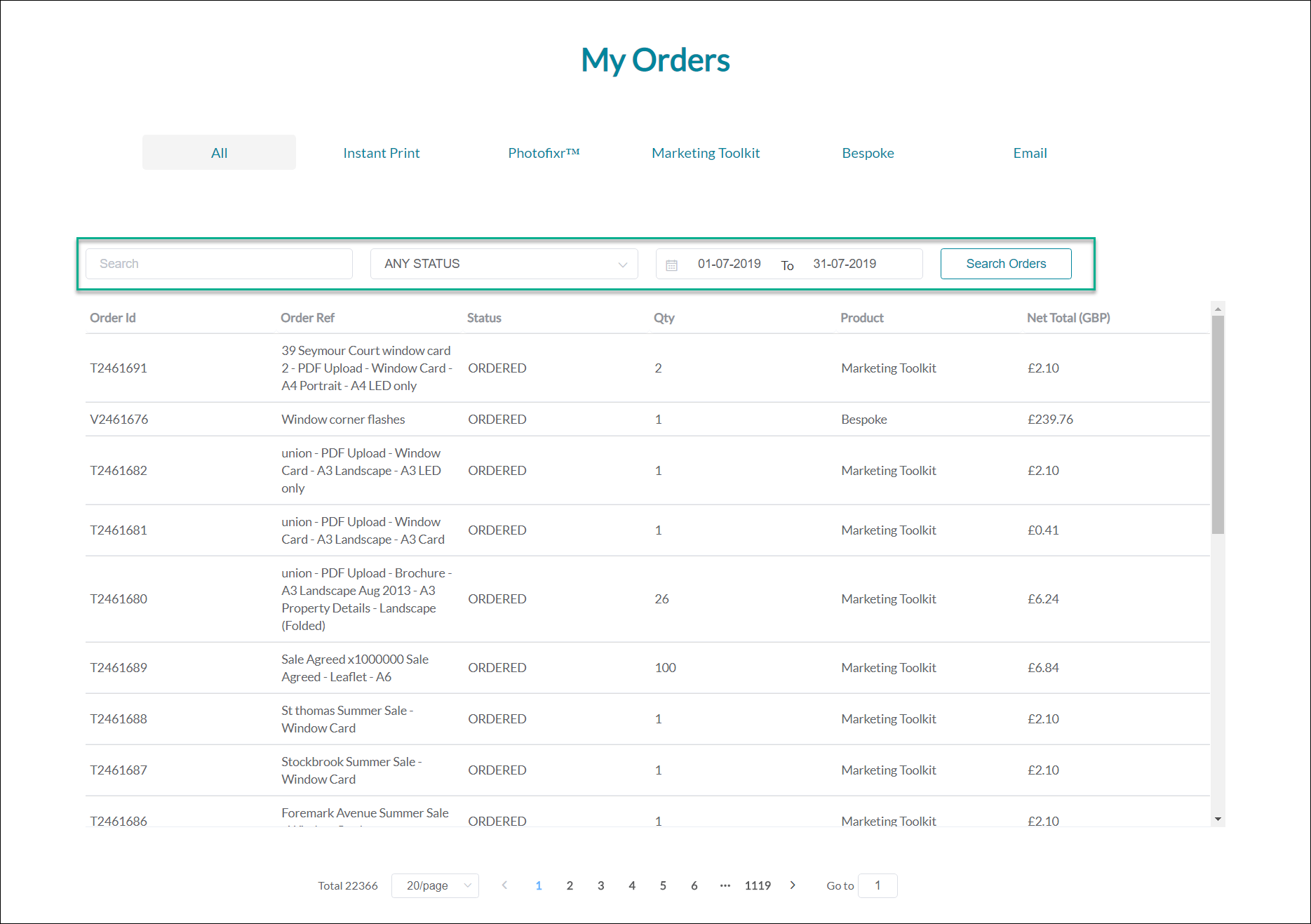This screenshot has width=1311, height=924.
Task: Show the Email orders tab
Action: coord(1030,153)
